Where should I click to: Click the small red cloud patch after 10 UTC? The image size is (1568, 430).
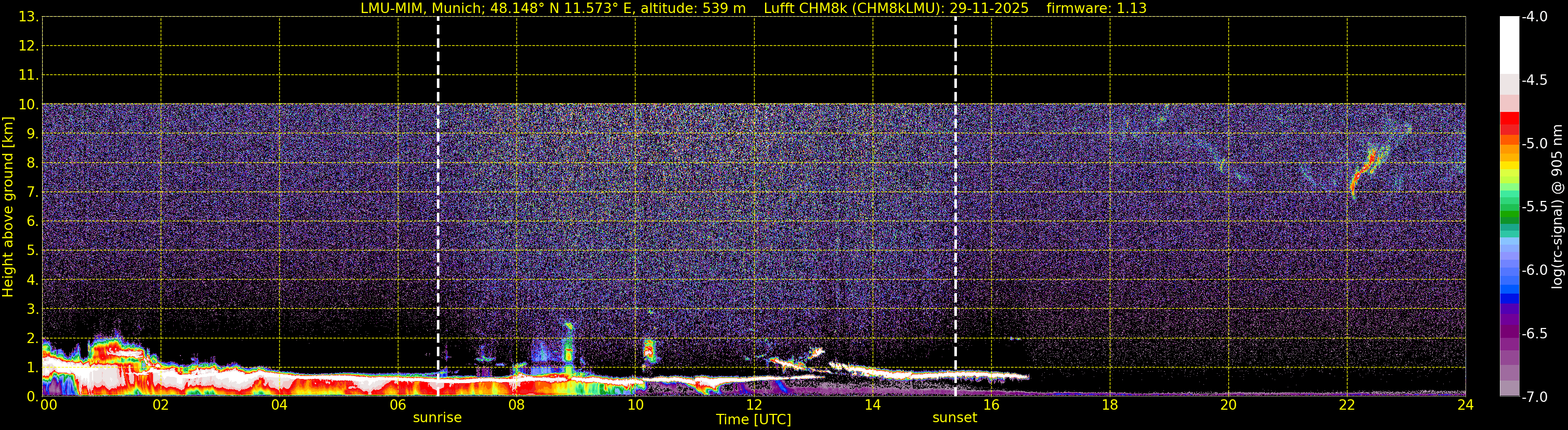click(649, 350)
